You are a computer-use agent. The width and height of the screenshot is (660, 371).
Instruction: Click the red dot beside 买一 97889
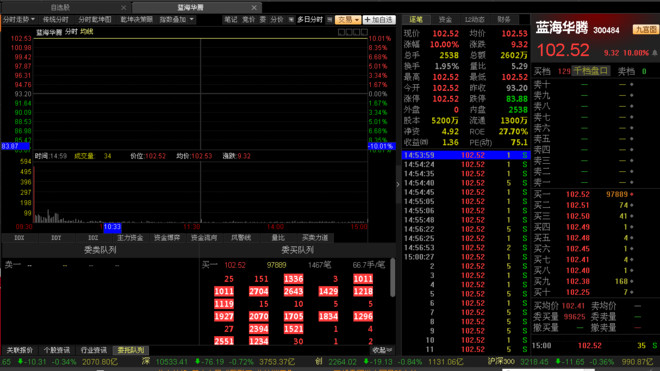[x=632, y=195]
